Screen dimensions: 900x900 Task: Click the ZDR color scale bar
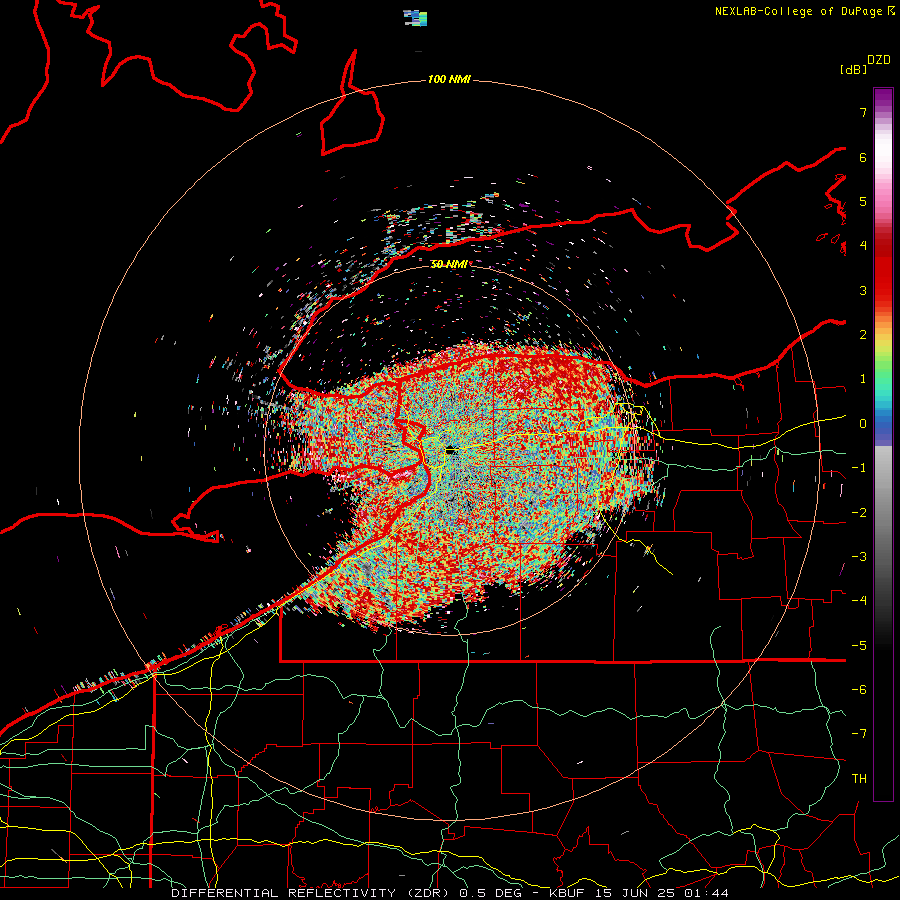tap(883, 444)
